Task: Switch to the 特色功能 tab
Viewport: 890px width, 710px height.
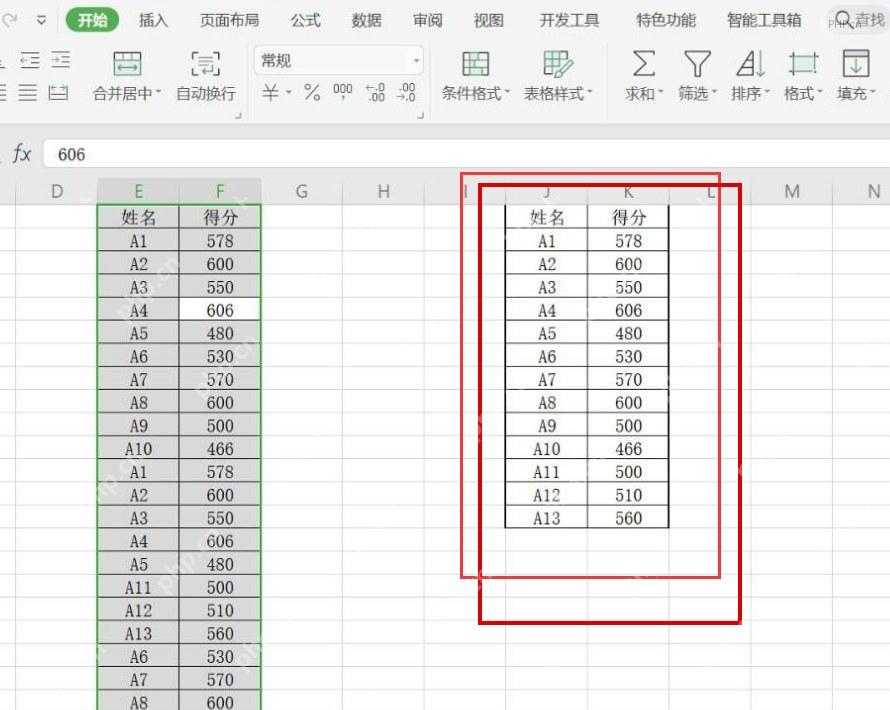Action: pos(665,20)
